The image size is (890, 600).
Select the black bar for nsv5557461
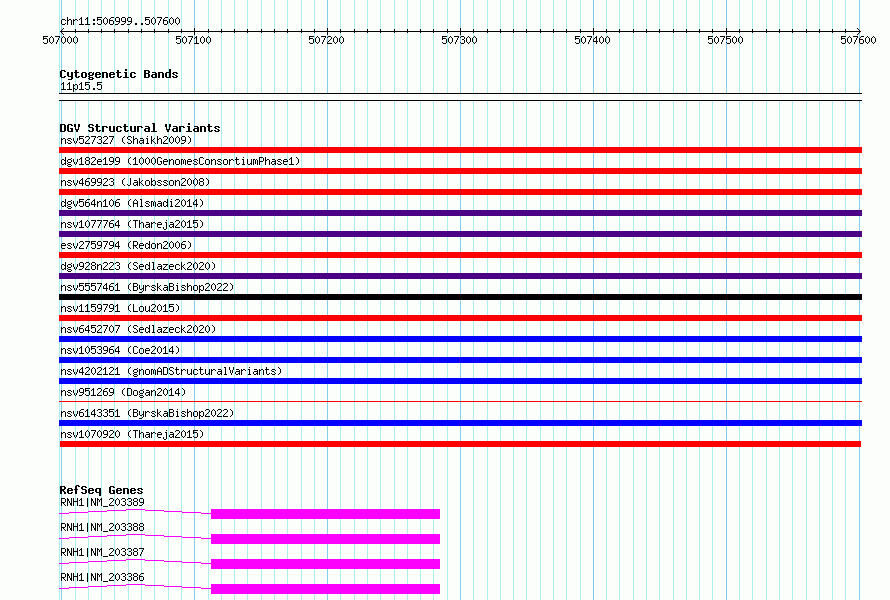click(x=460, y=297)
